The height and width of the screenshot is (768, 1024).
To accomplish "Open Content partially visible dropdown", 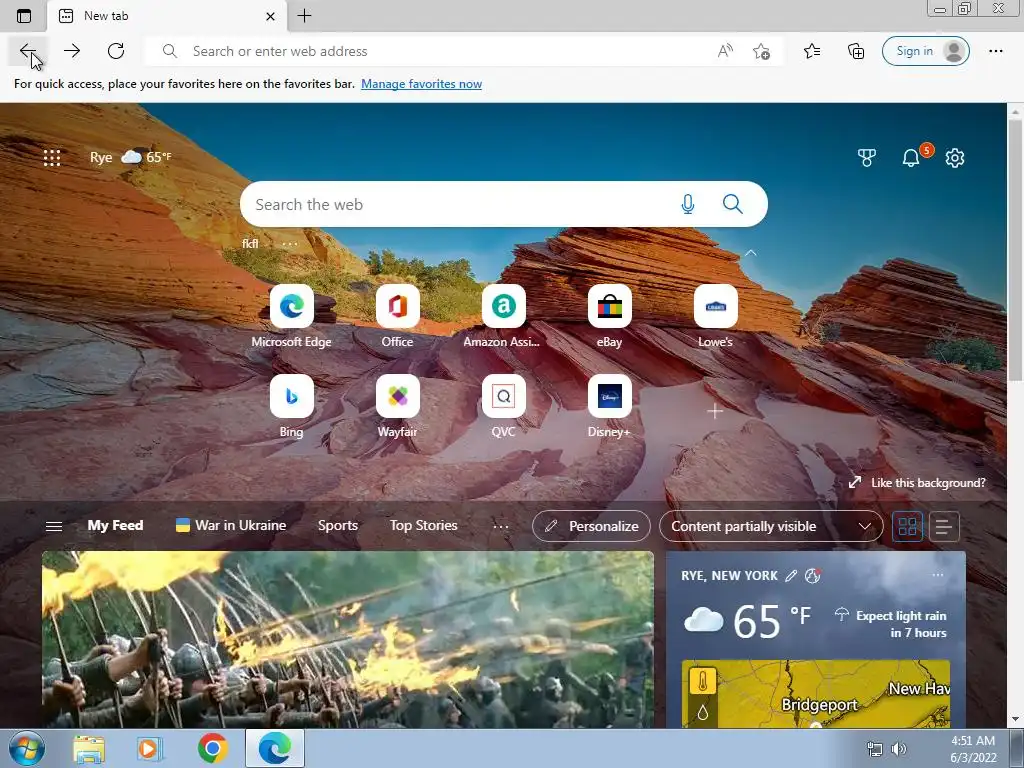I will [771, 526].
